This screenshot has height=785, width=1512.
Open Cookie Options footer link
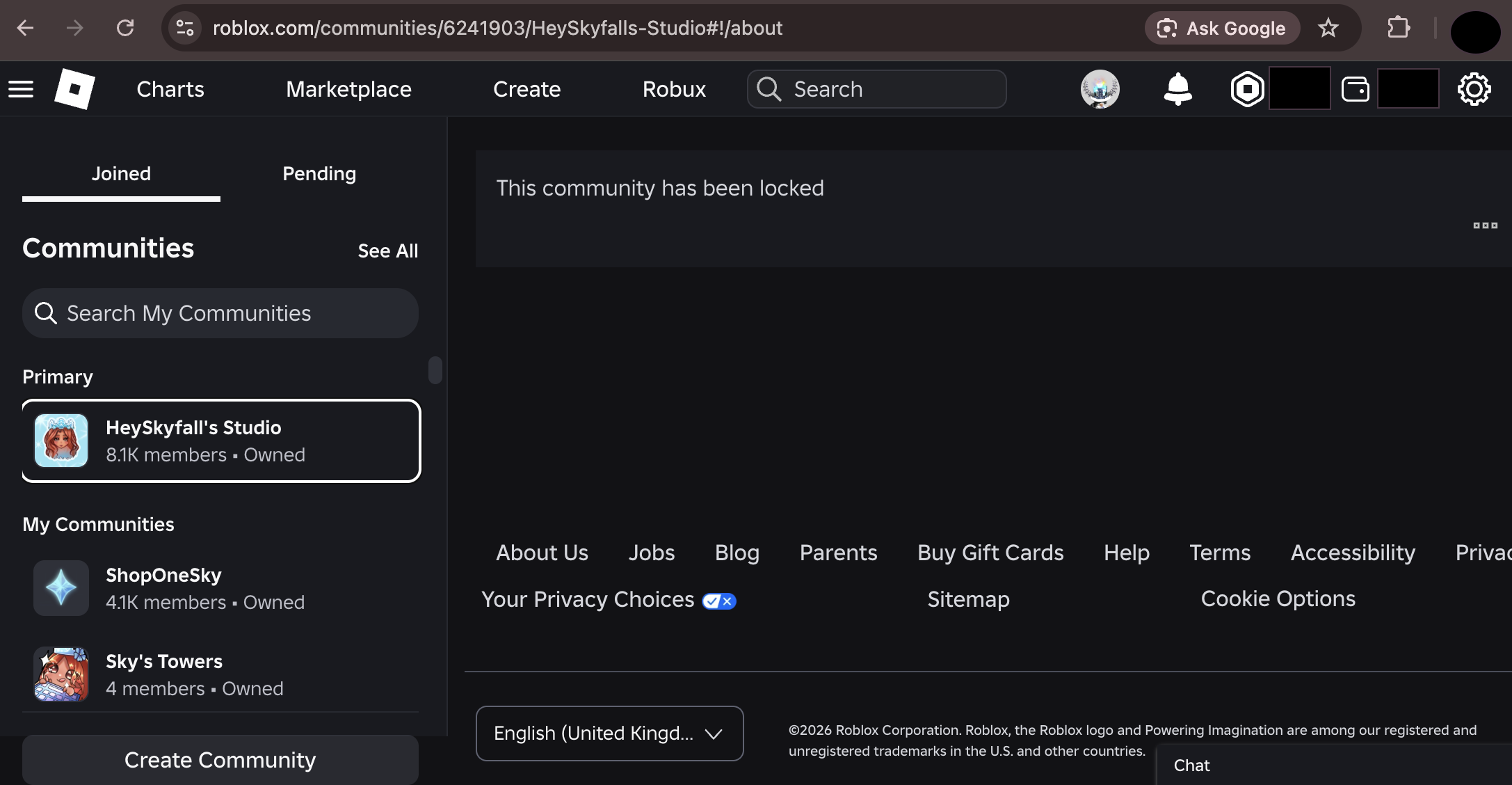coord(1278,599)
